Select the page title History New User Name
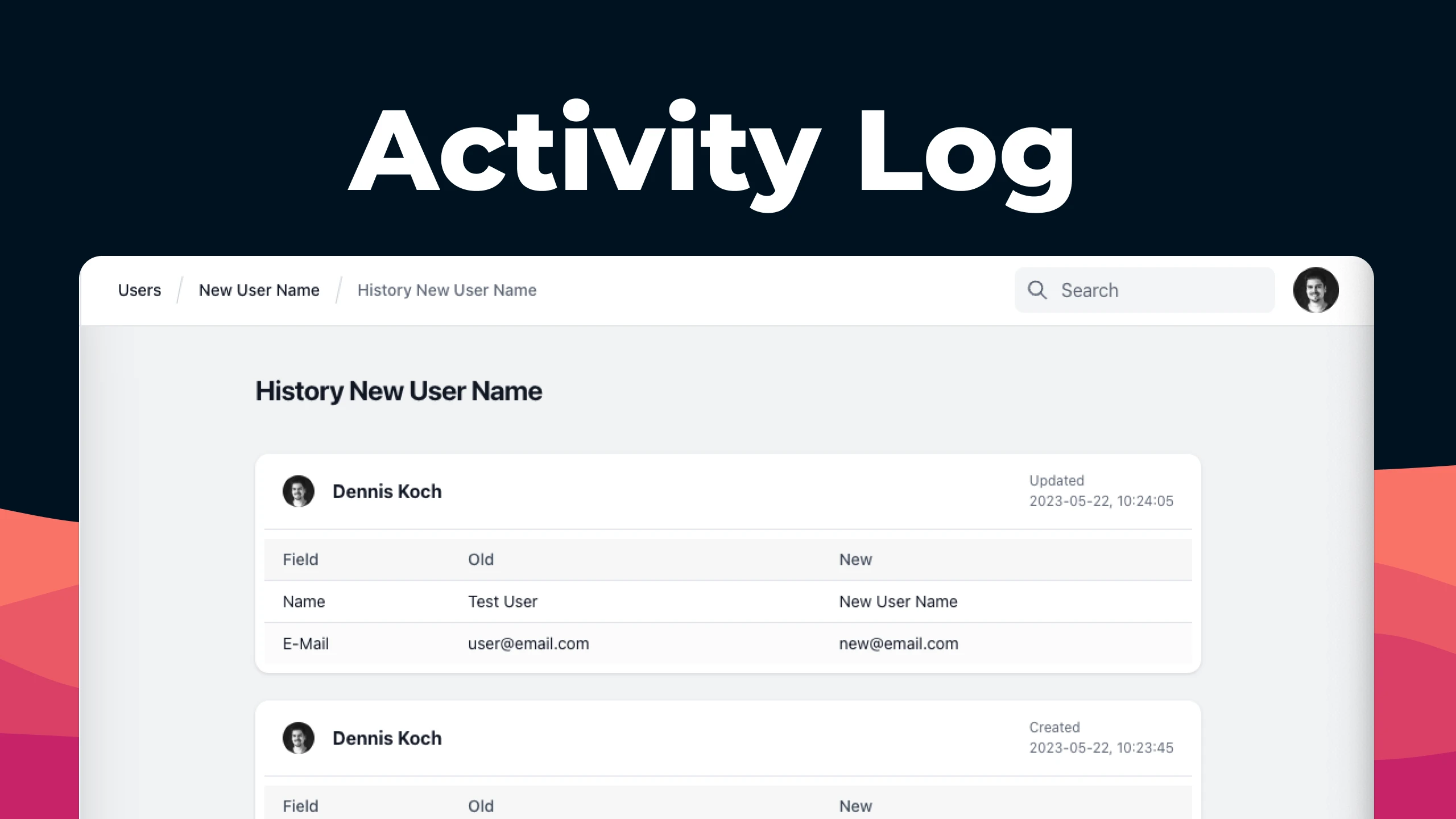The image size is (1456, 819). click(399, 391)
